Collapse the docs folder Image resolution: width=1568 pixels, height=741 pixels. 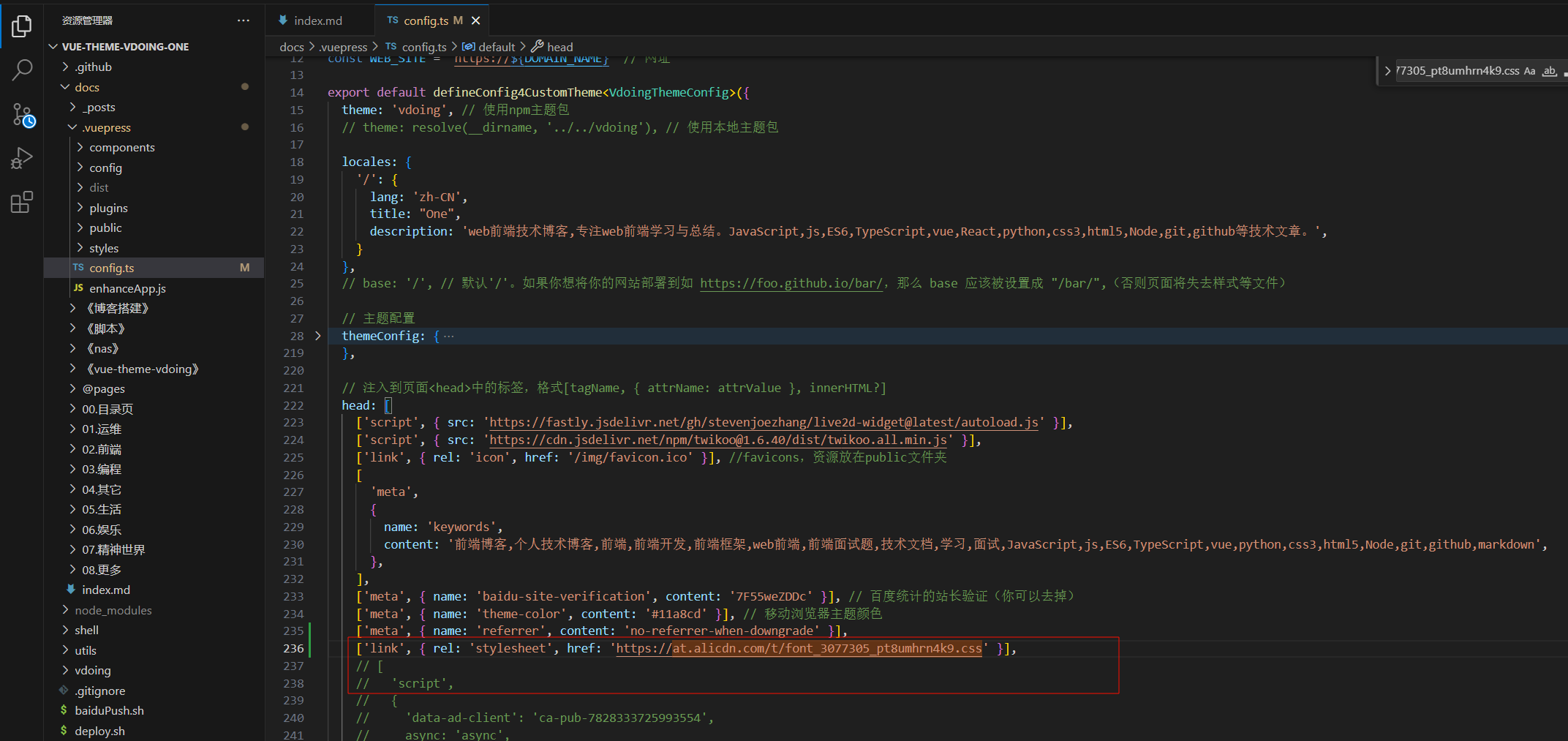pos(65,87)
